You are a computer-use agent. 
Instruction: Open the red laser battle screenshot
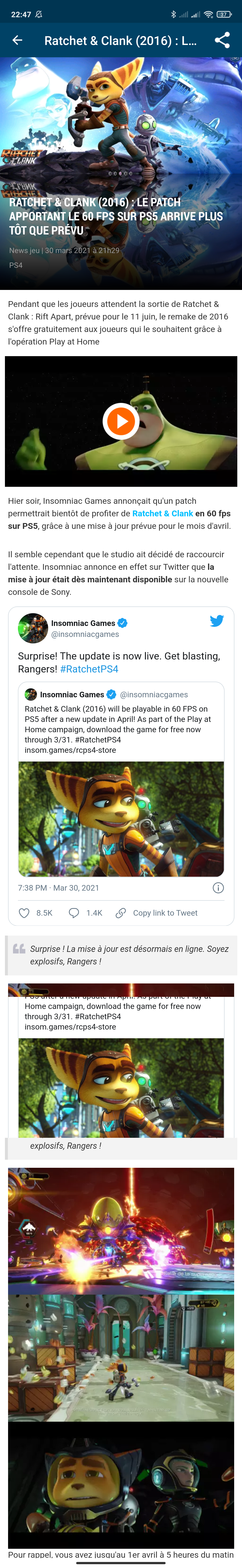point(121,1231)
